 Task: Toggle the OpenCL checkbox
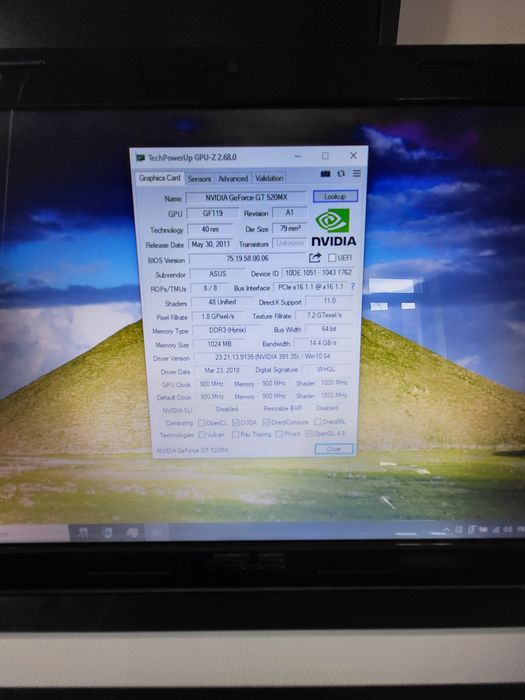[x=201, y=423]
